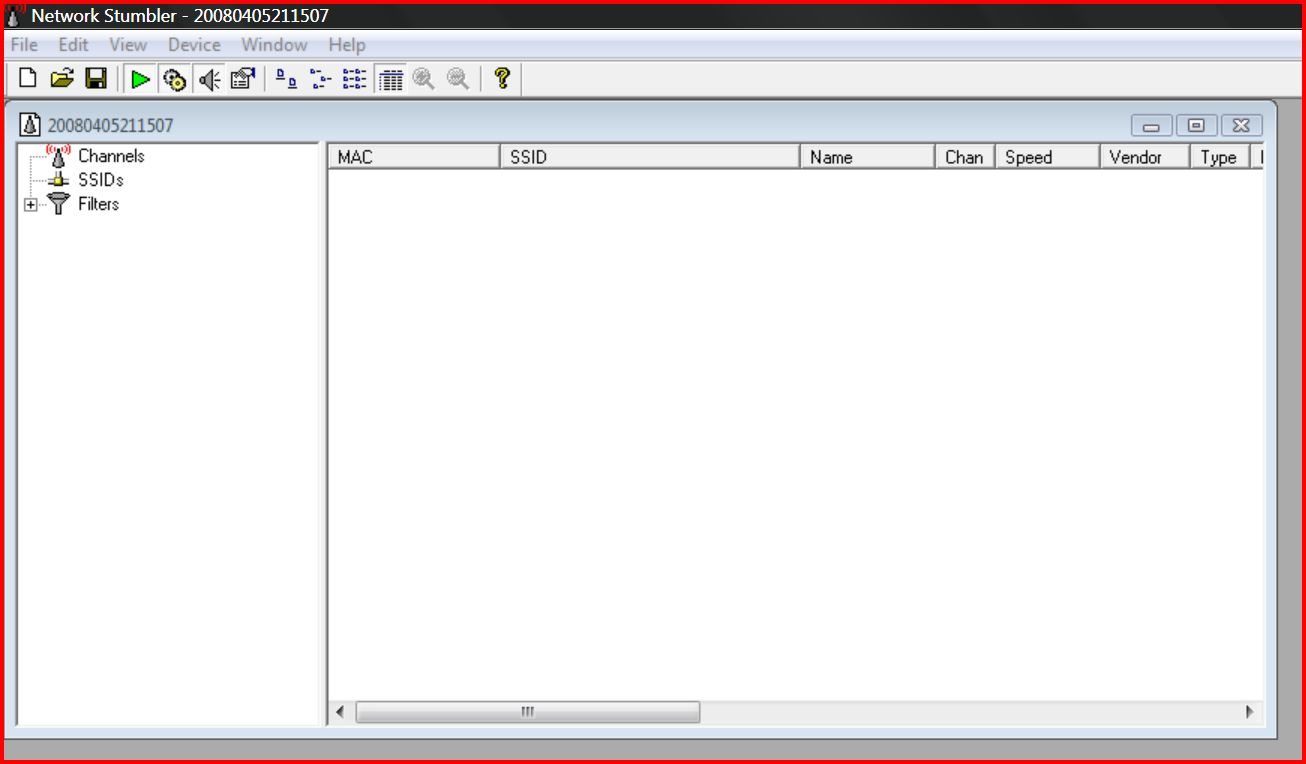Image resolution: width=1306 pixels, height=764 pixels.
Task: Open the Help menu
Action: (x=347, y=45)
